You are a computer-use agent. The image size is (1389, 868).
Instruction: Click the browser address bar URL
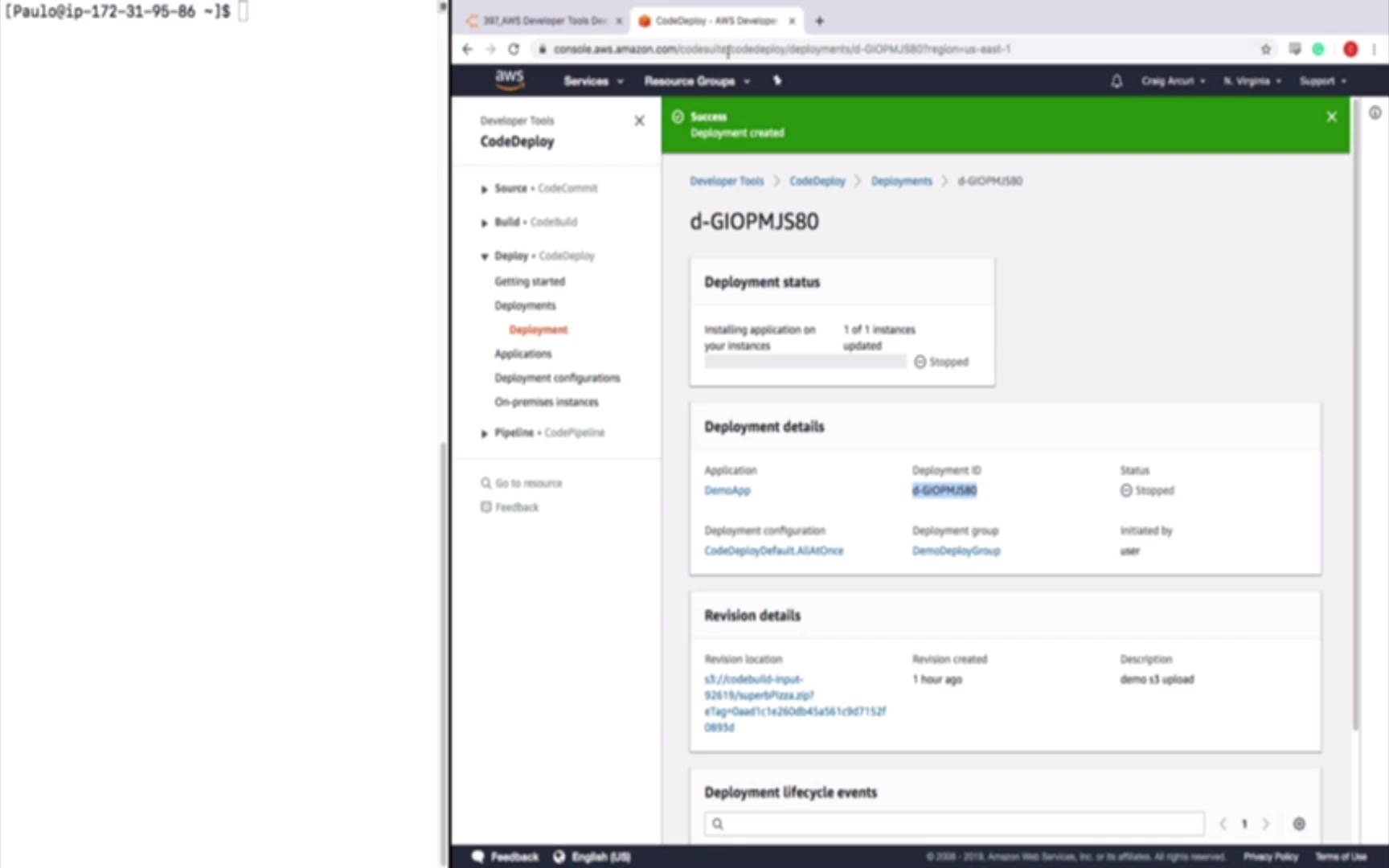click(782, 49)
